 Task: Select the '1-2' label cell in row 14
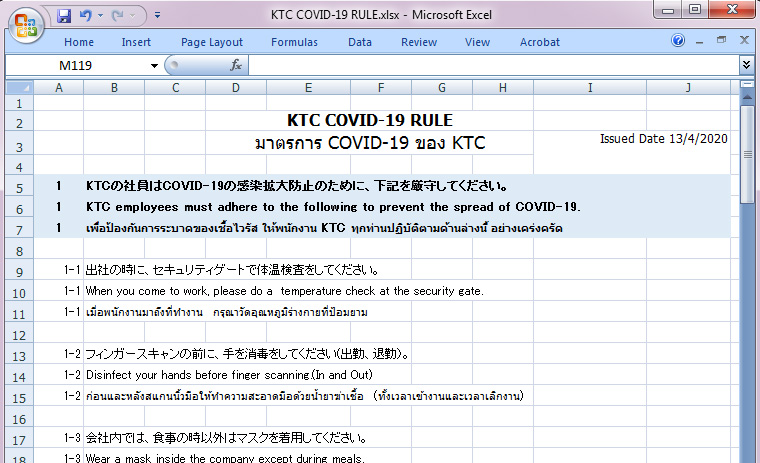pyautogui.click(x=72, y=375)
